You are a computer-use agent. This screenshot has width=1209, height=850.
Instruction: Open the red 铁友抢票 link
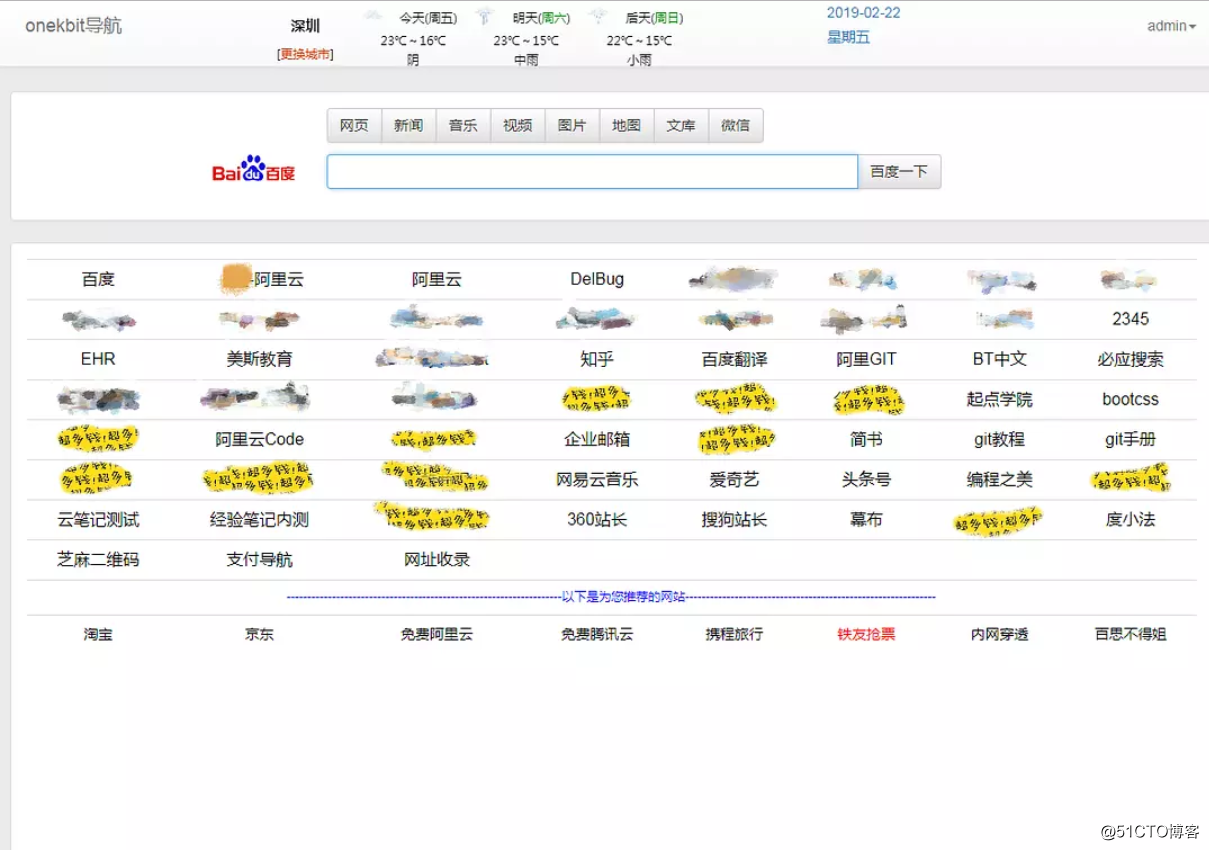(x=866, y=634)
